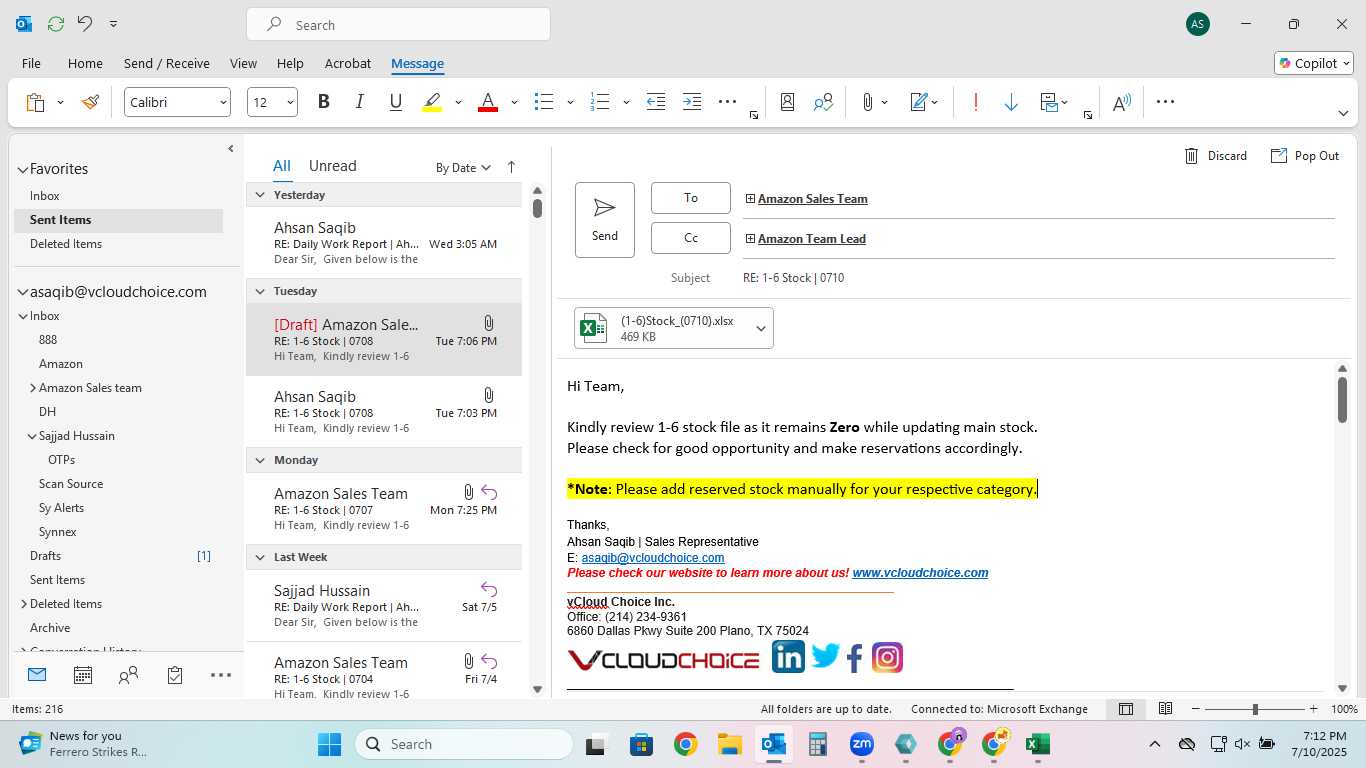Screen dimensions: 1366x768
Task: Mark message as Low Importance
Action: 1011,102
